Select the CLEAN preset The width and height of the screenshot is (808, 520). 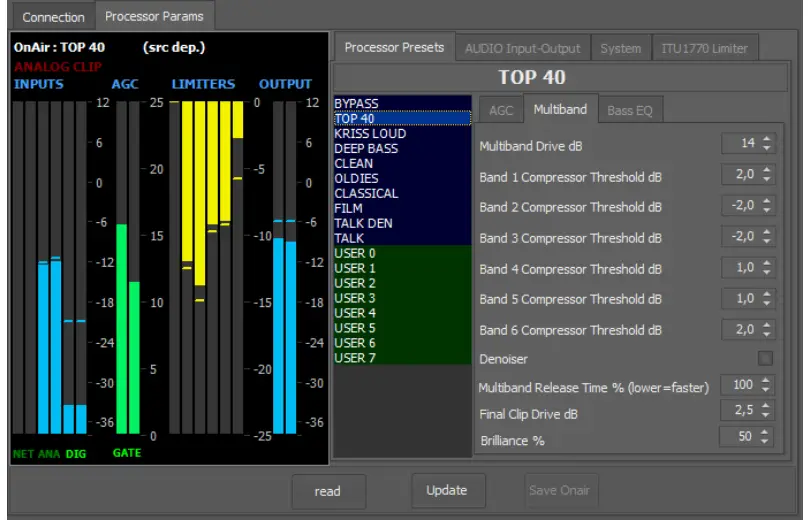point(402,163)
